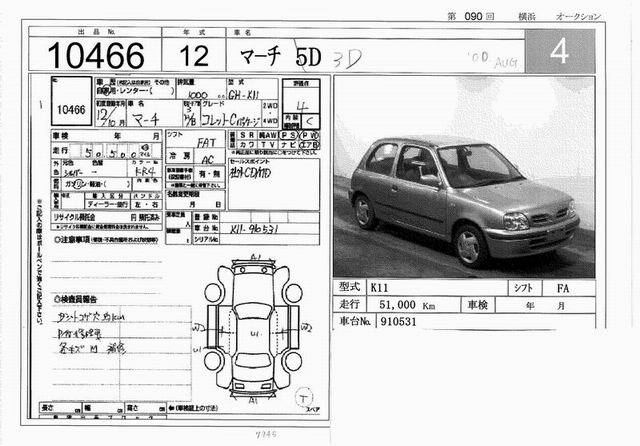Viewport: 640px width, 446px height.
Task: Click the year value 12 in header
Action: point(194,55)
